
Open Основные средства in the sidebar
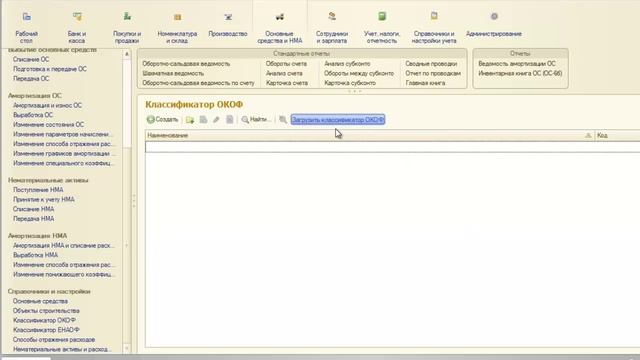pyautogui.click(x=40, y=301)
